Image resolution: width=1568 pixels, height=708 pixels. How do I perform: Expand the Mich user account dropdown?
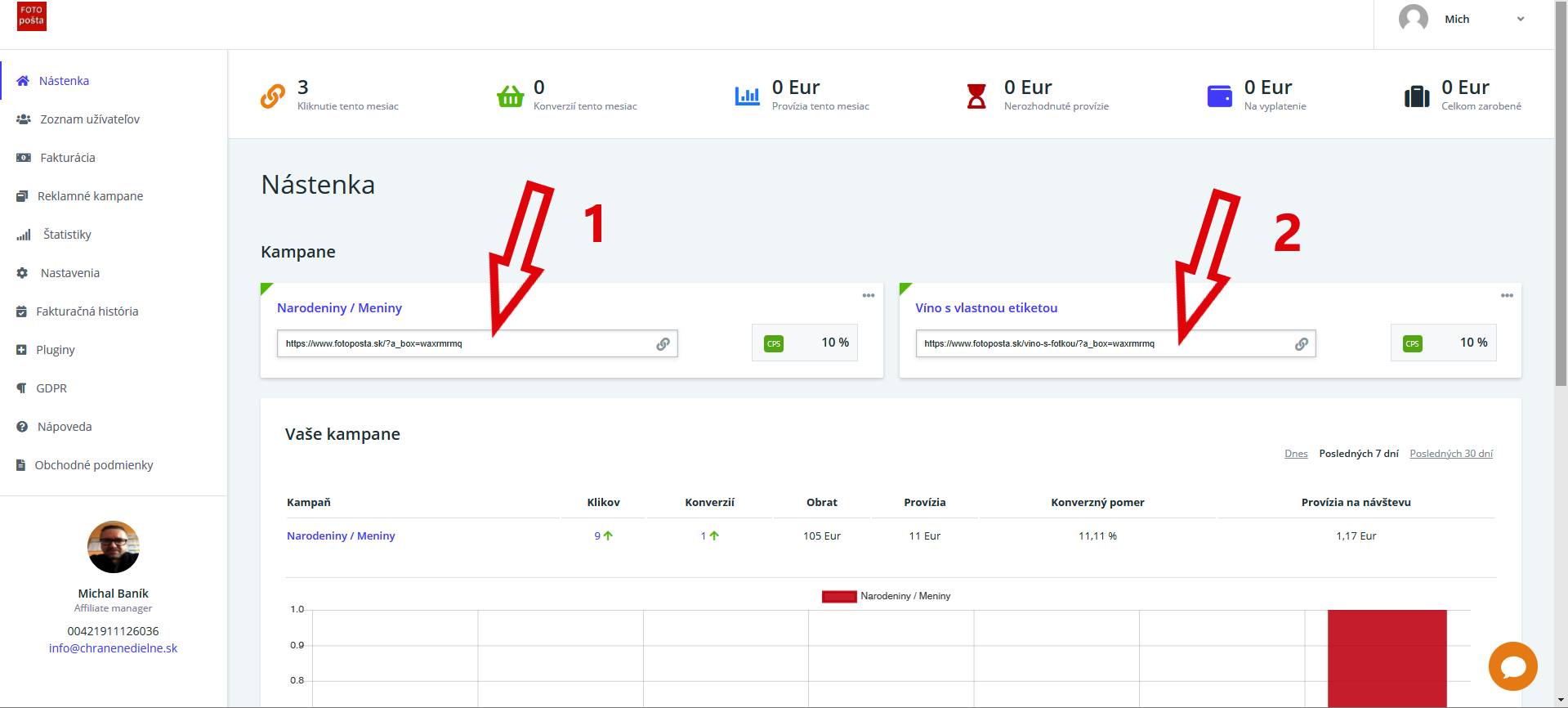[x=1520, y=20]
